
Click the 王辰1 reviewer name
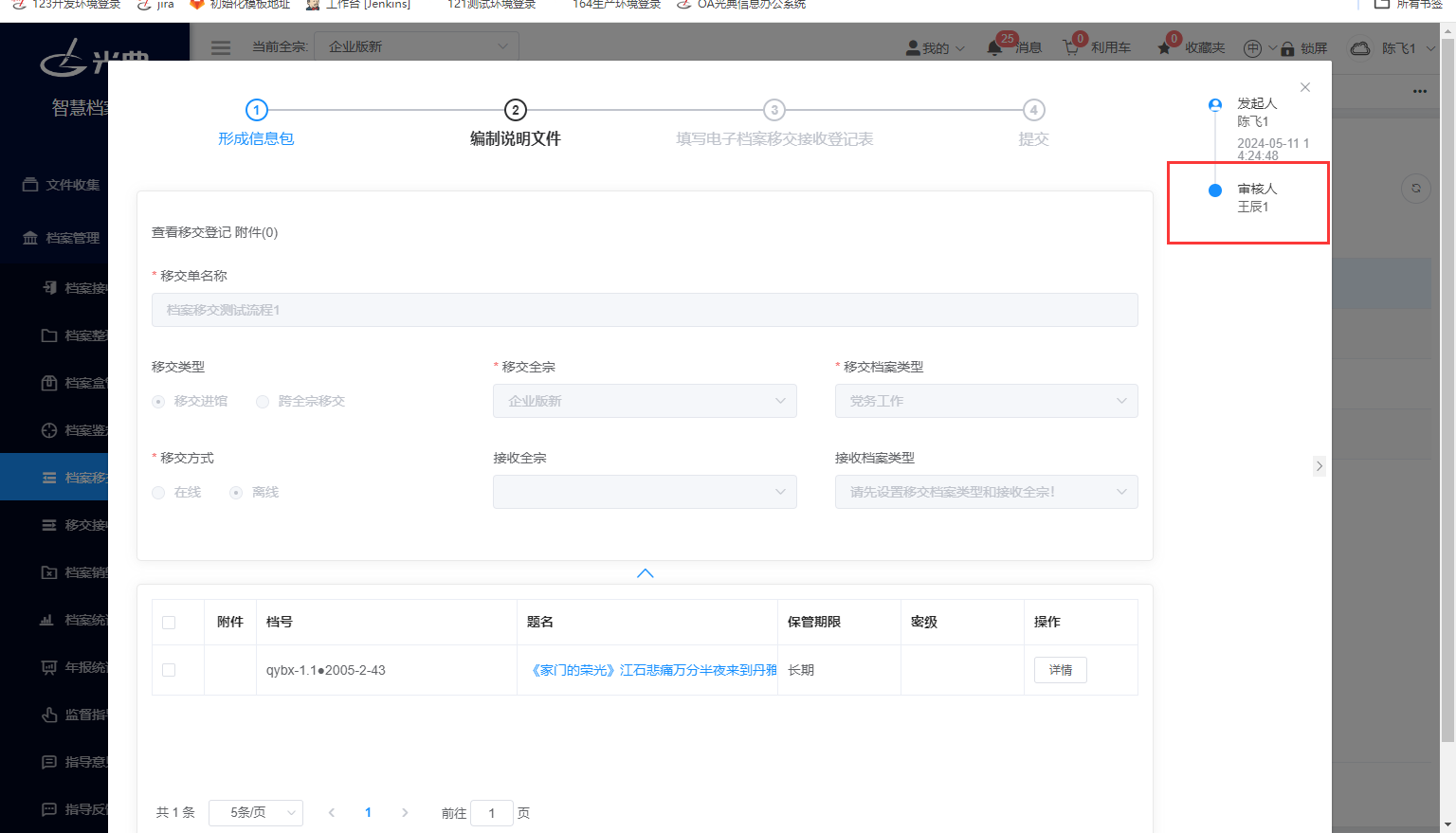pos(1252,207)
